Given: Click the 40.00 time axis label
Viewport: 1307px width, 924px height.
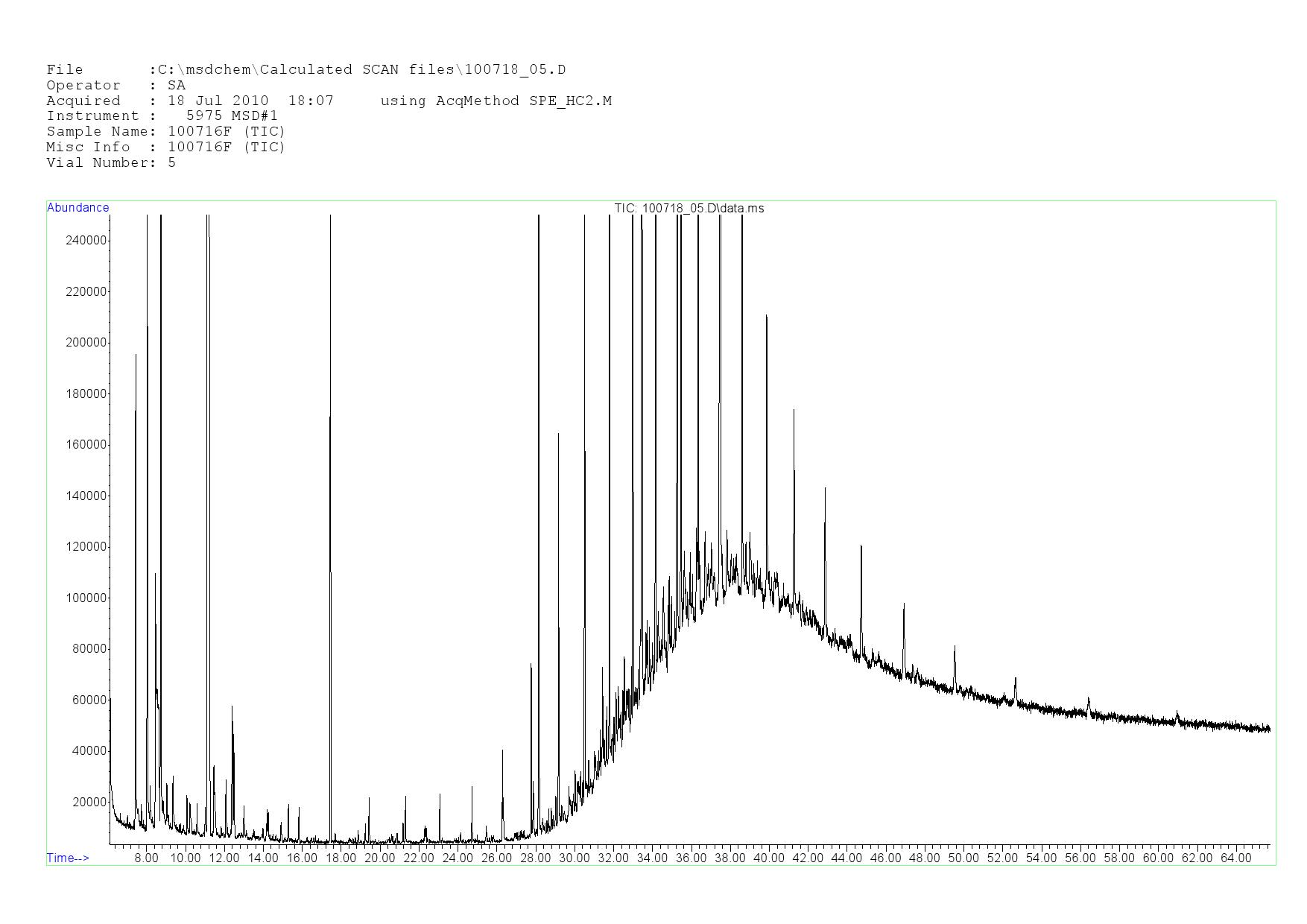Looking at the screenshot, I should tap(769, 858).
